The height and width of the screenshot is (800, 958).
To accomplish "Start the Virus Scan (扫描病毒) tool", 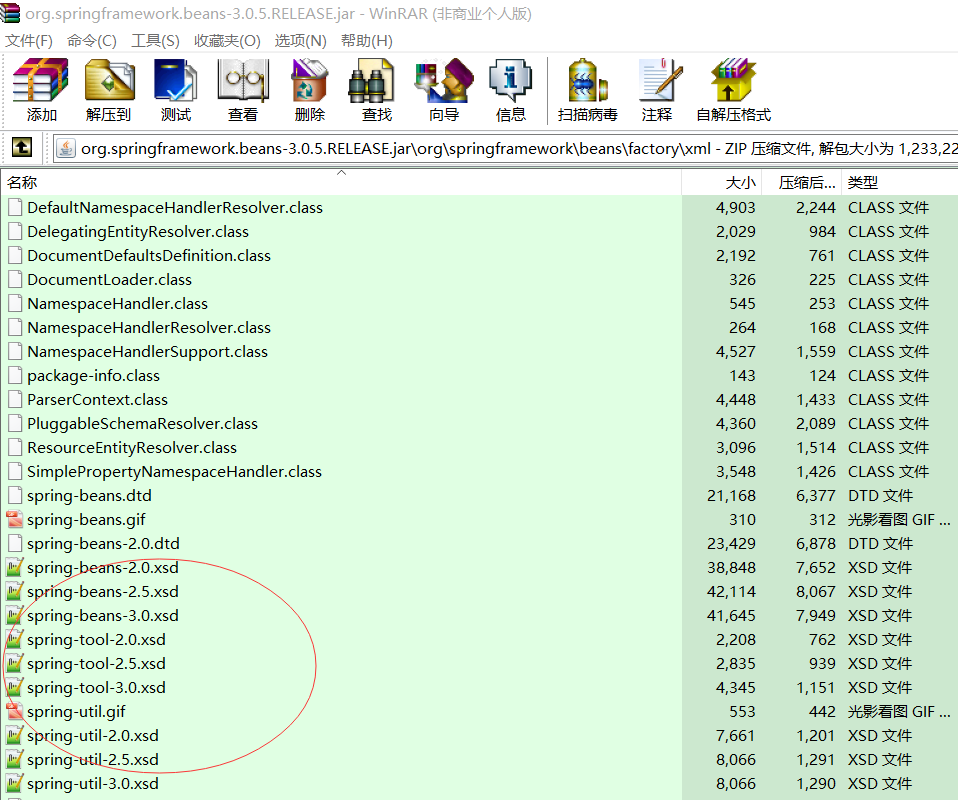I will (x=587, y=81).
